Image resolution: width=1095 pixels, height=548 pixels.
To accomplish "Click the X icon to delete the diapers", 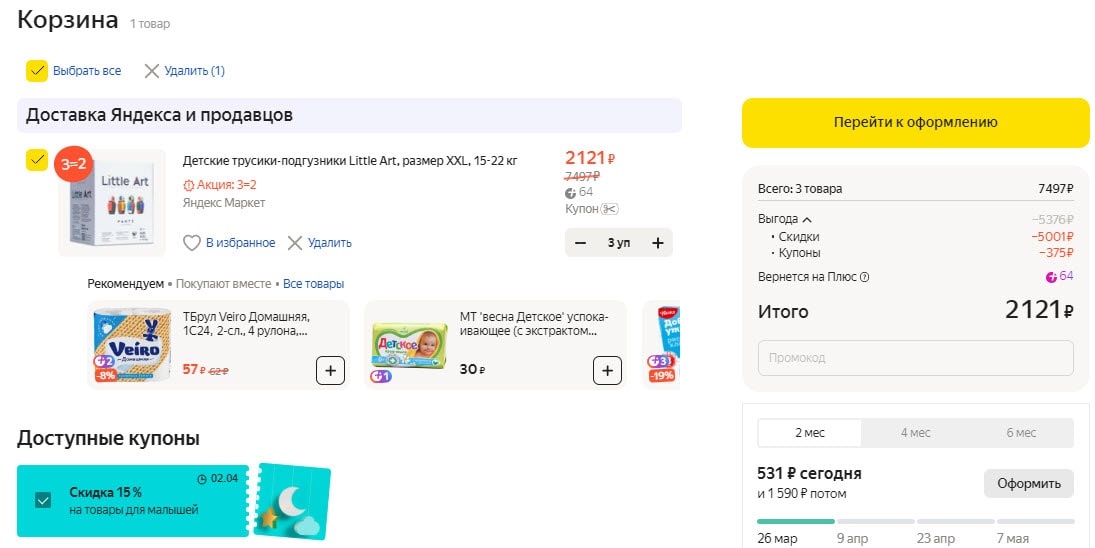I will coord(295,243).
